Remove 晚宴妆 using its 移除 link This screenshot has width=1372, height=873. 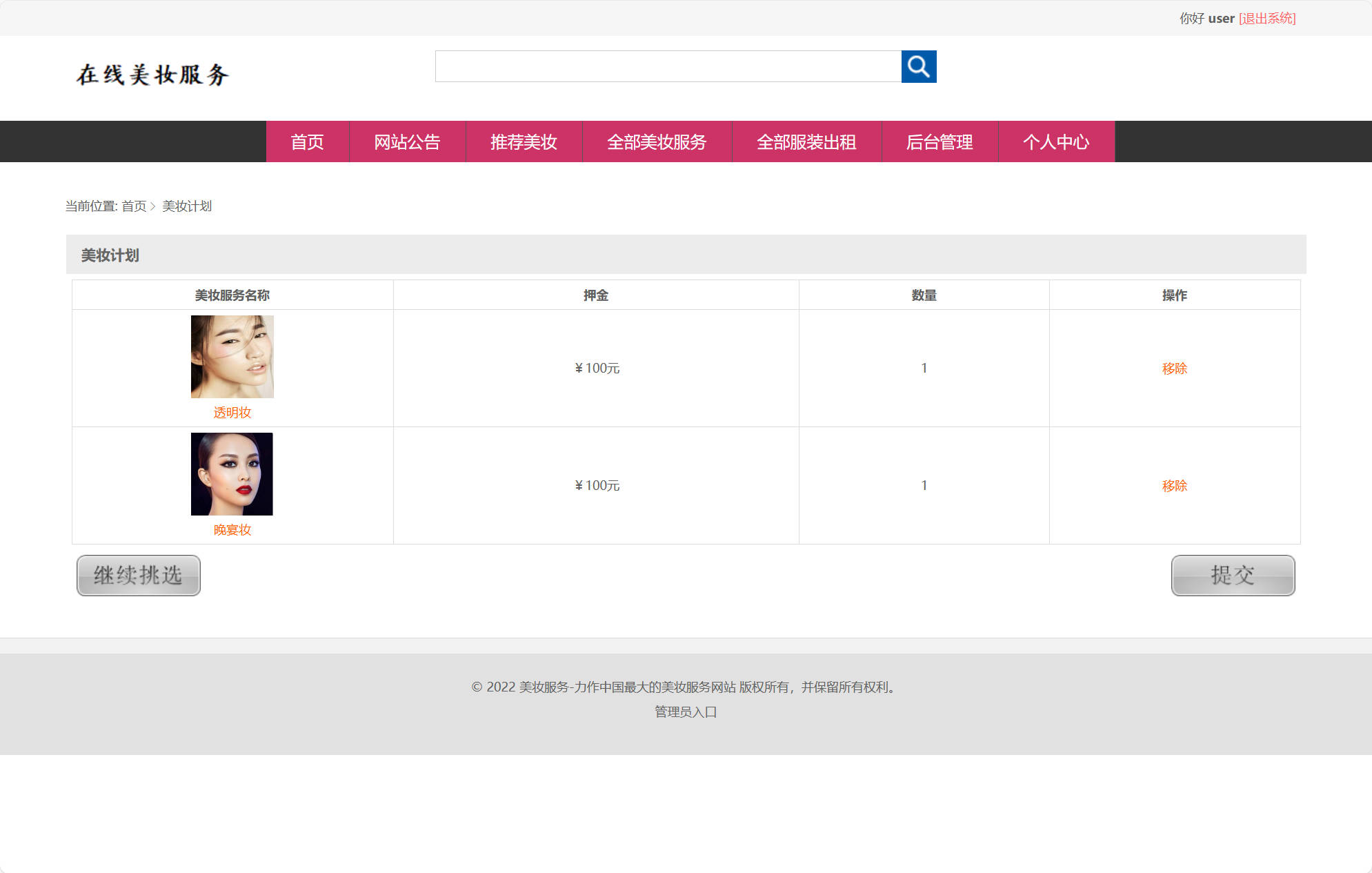1174,485
